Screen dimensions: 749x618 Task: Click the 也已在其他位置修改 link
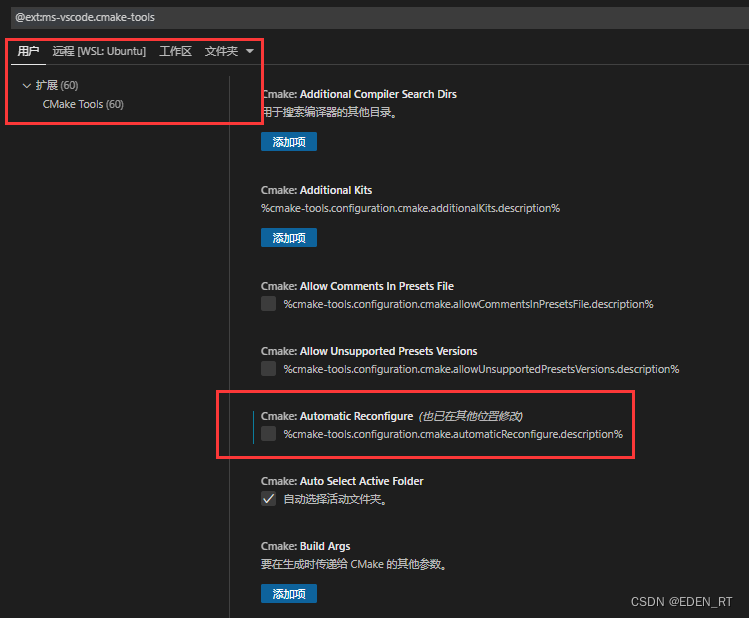[471, 416]
